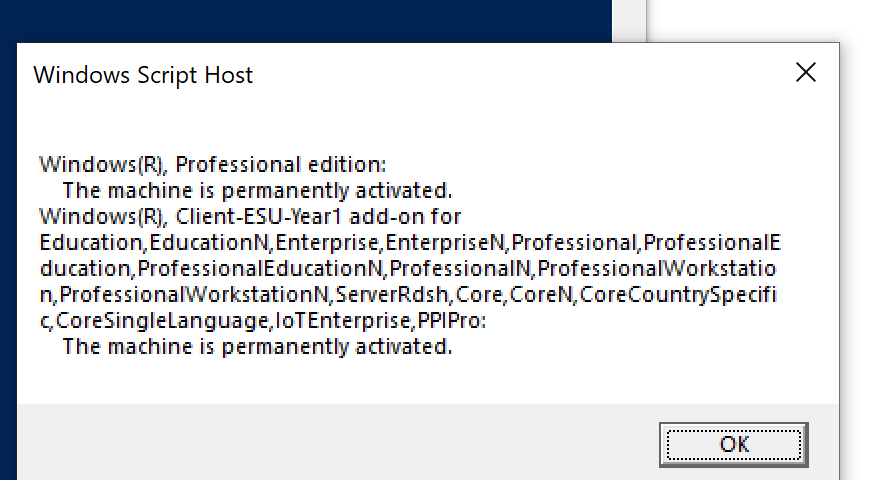872x480 pixels.
Task: Close the Windows Script Host dialog
Action: [x=805, y=73]
